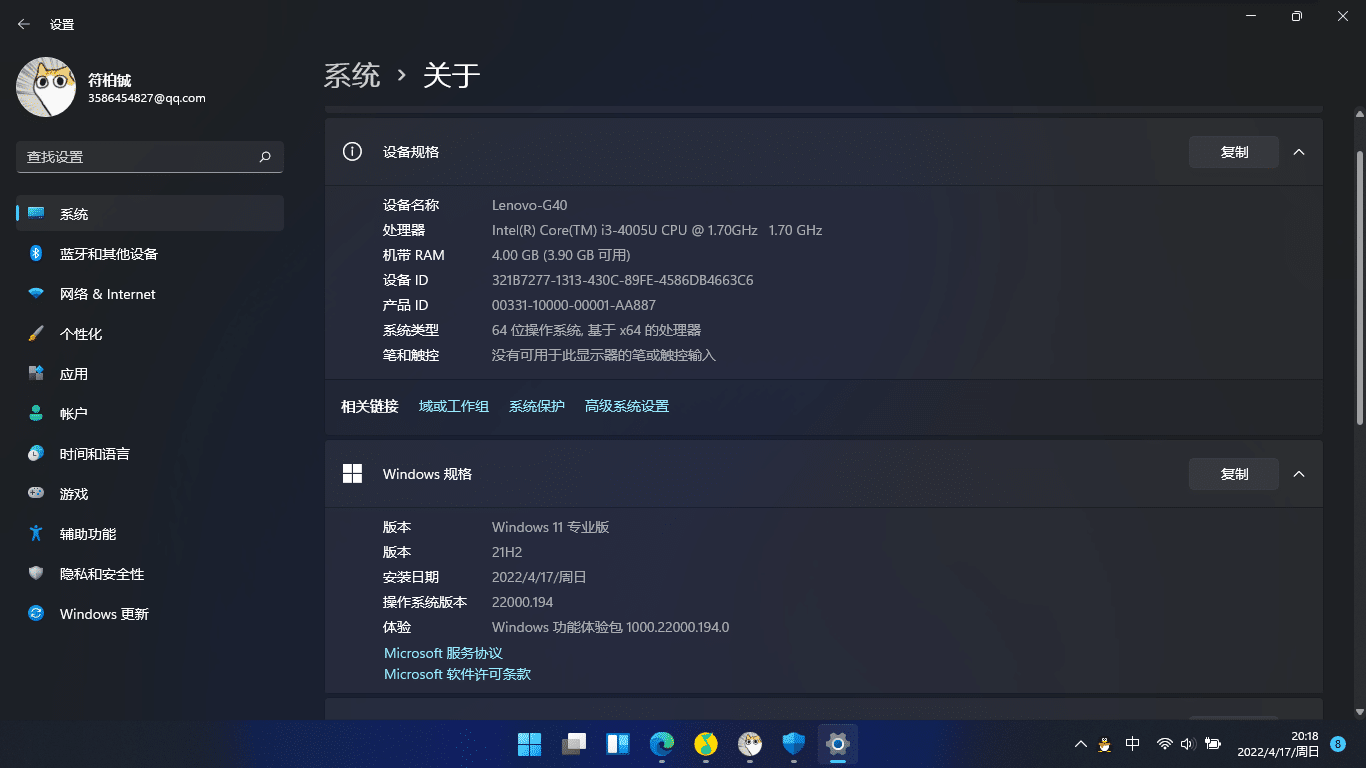Click the back arrow in Settings
1366x768 pixels.
24,24
